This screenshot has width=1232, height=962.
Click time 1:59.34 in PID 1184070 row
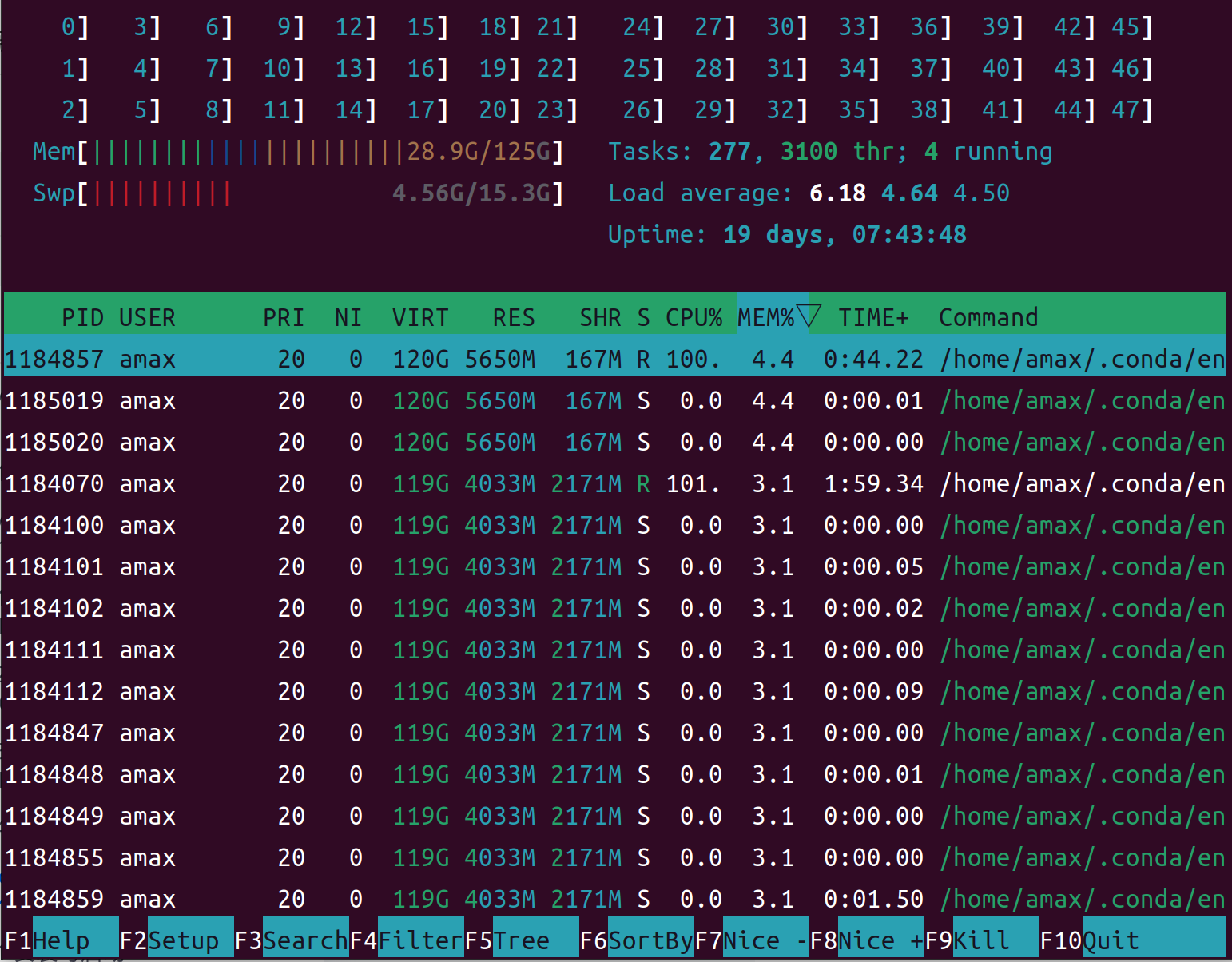(873, 483)
